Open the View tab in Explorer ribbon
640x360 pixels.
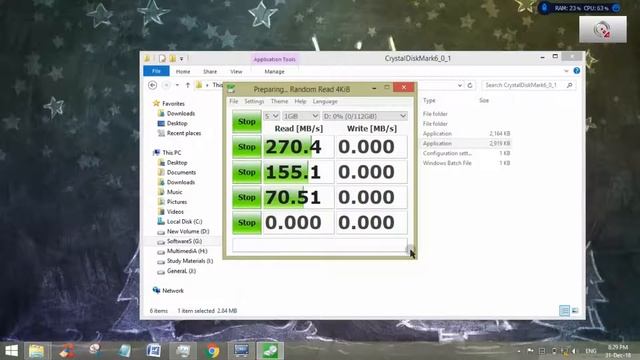[236, 71]
